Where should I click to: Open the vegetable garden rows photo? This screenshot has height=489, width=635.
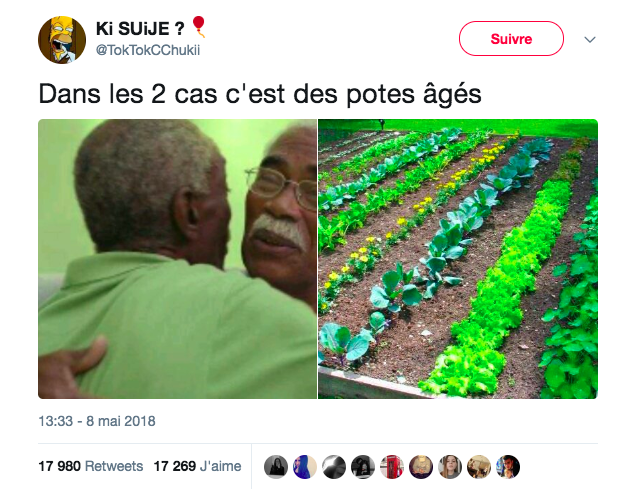click(x=458, y=259)
